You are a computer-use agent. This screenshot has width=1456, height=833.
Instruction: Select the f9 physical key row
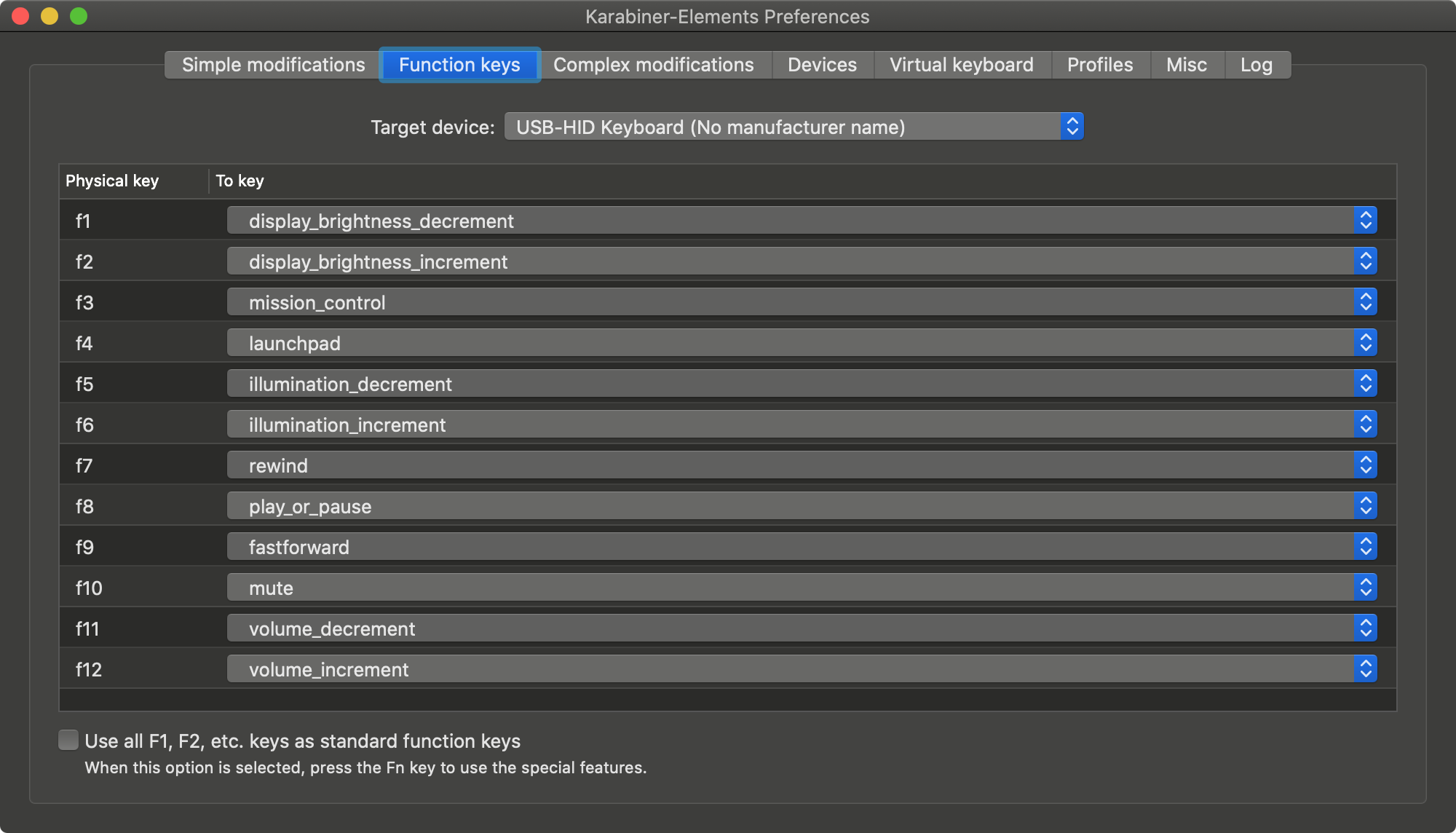(85, 547)
